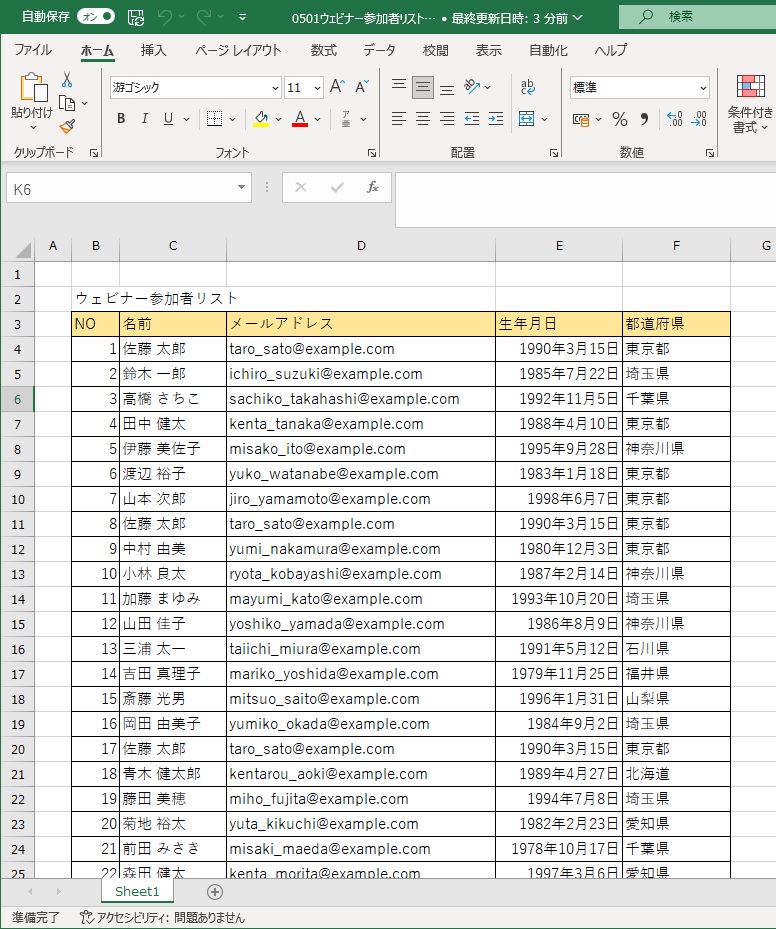Switch to the 数式 (Formulas) tab
The width and height of the screenshot is (776, 929).
(323, 50)
